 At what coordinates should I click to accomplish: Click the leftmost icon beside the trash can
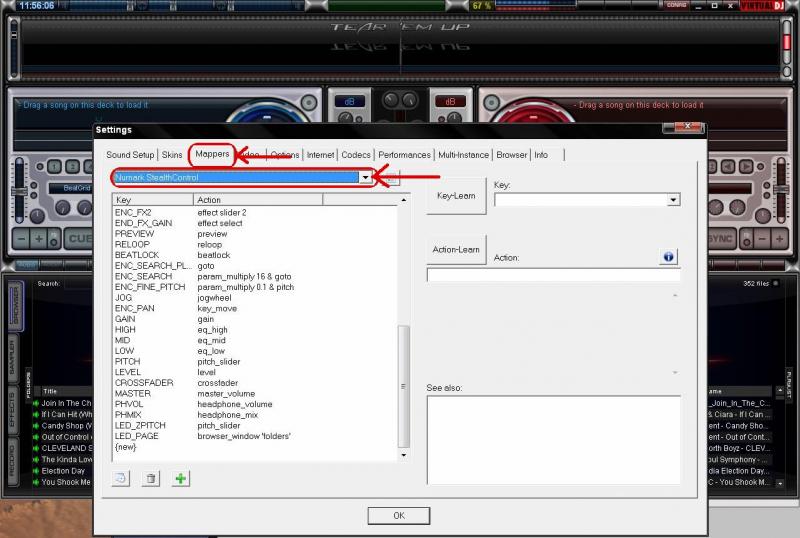point(121,479)
